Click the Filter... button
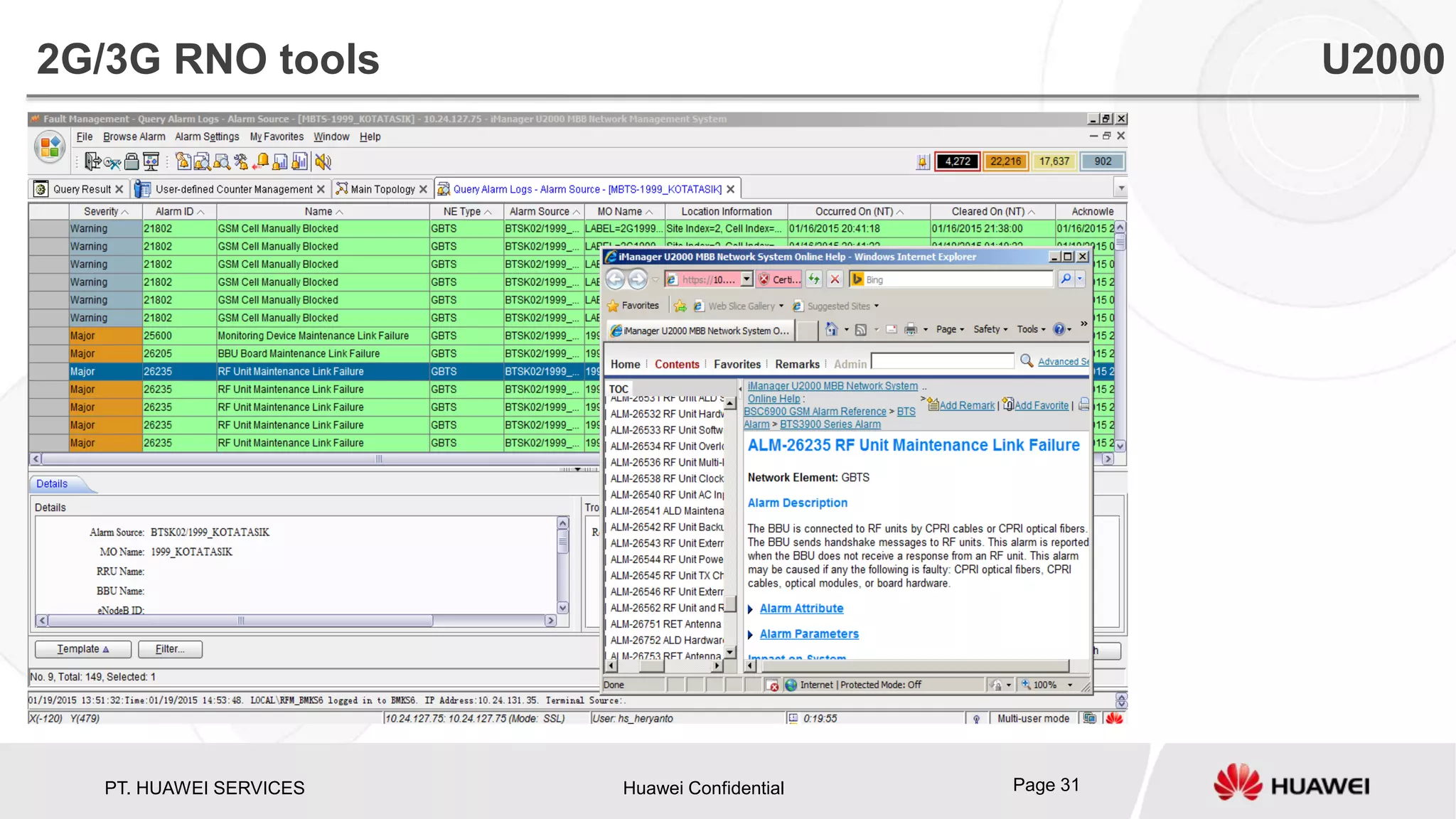The height and width of the screenshot is (819, 1456). [170, 649]
